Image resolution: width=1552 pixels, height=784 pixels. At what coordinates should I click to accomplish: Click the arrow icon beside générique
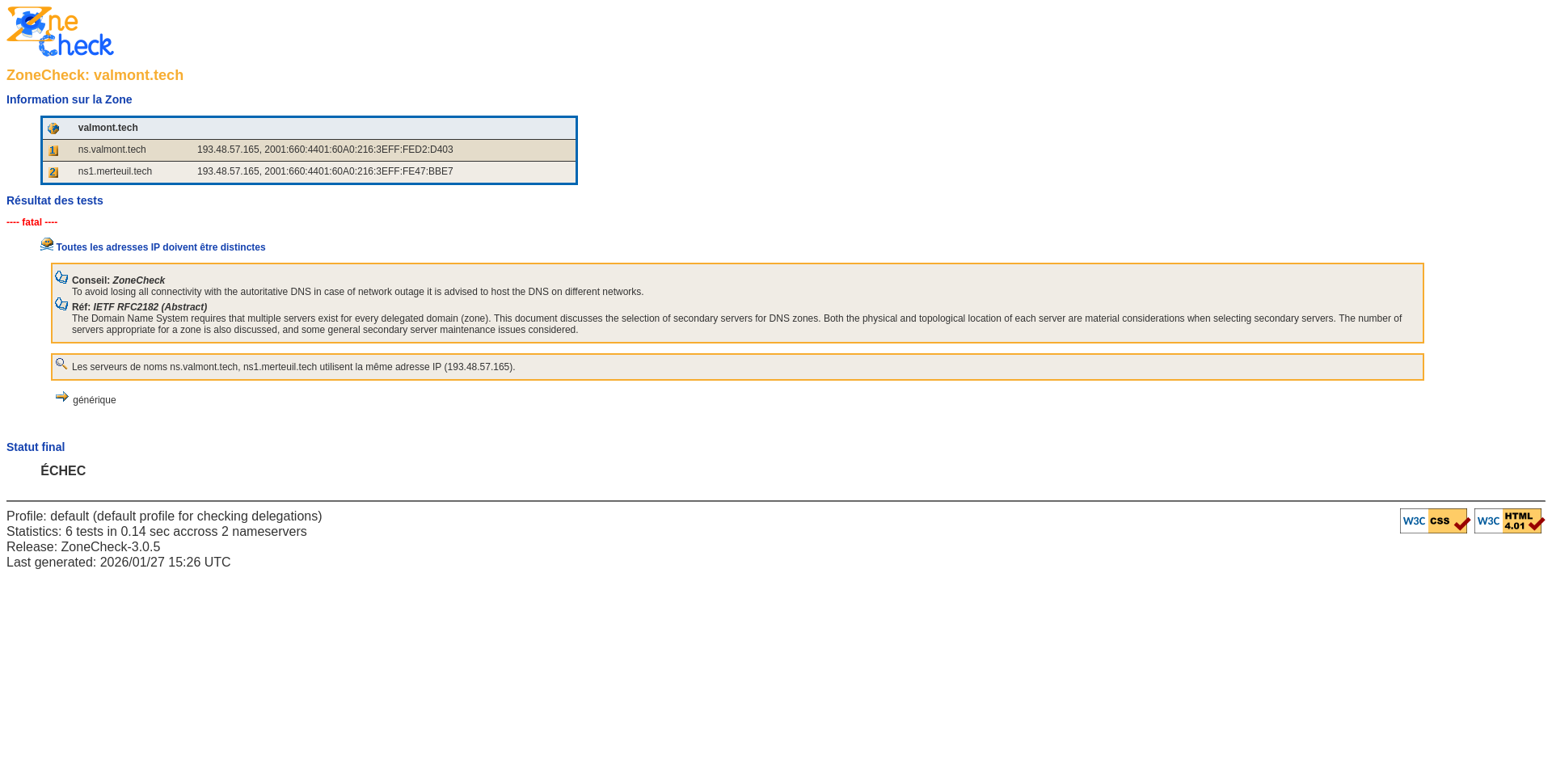pyautogui.click(x=62, y=396)
